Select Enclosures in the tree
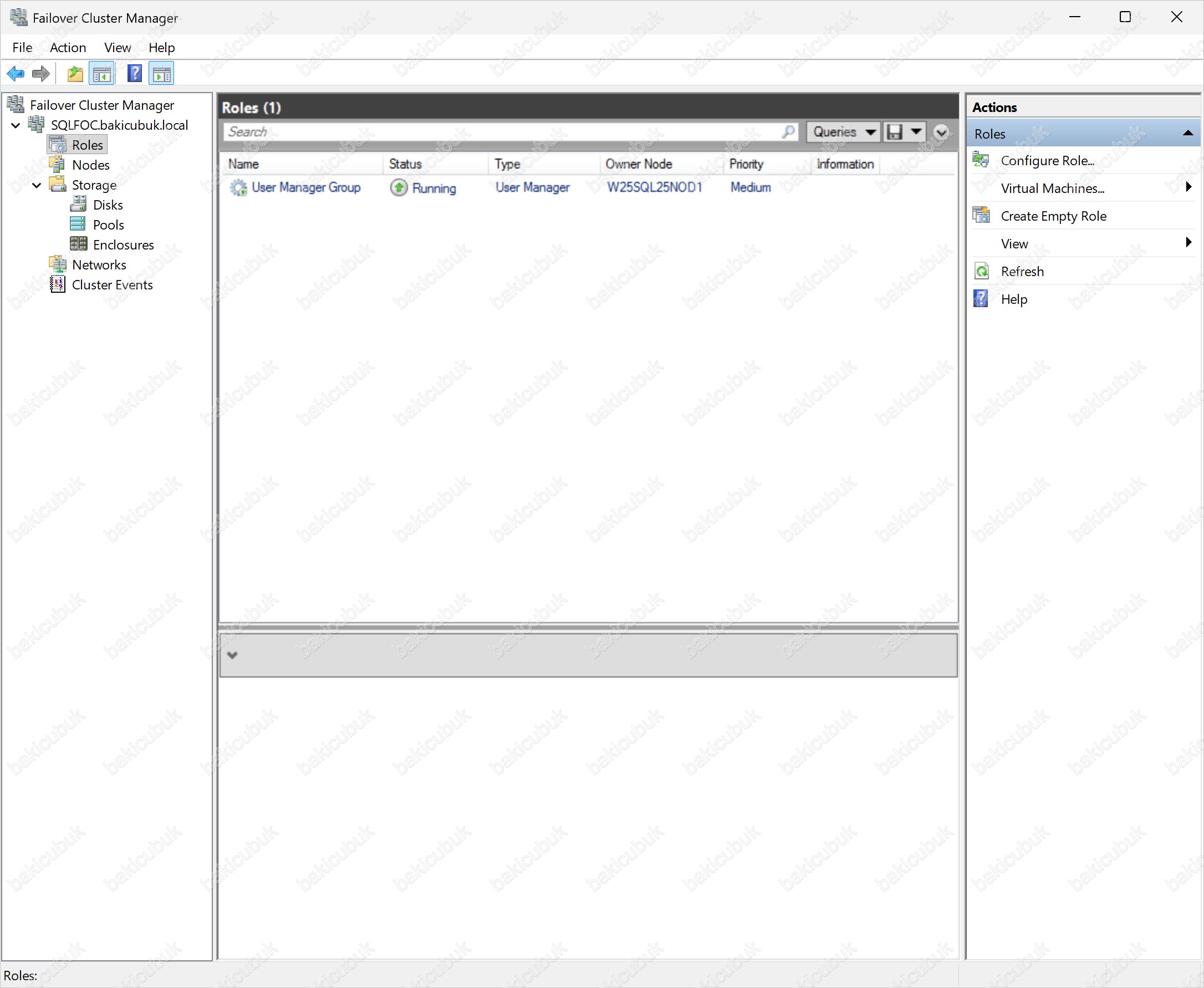The image size is (1204, 988). click(x=123, y=245)
